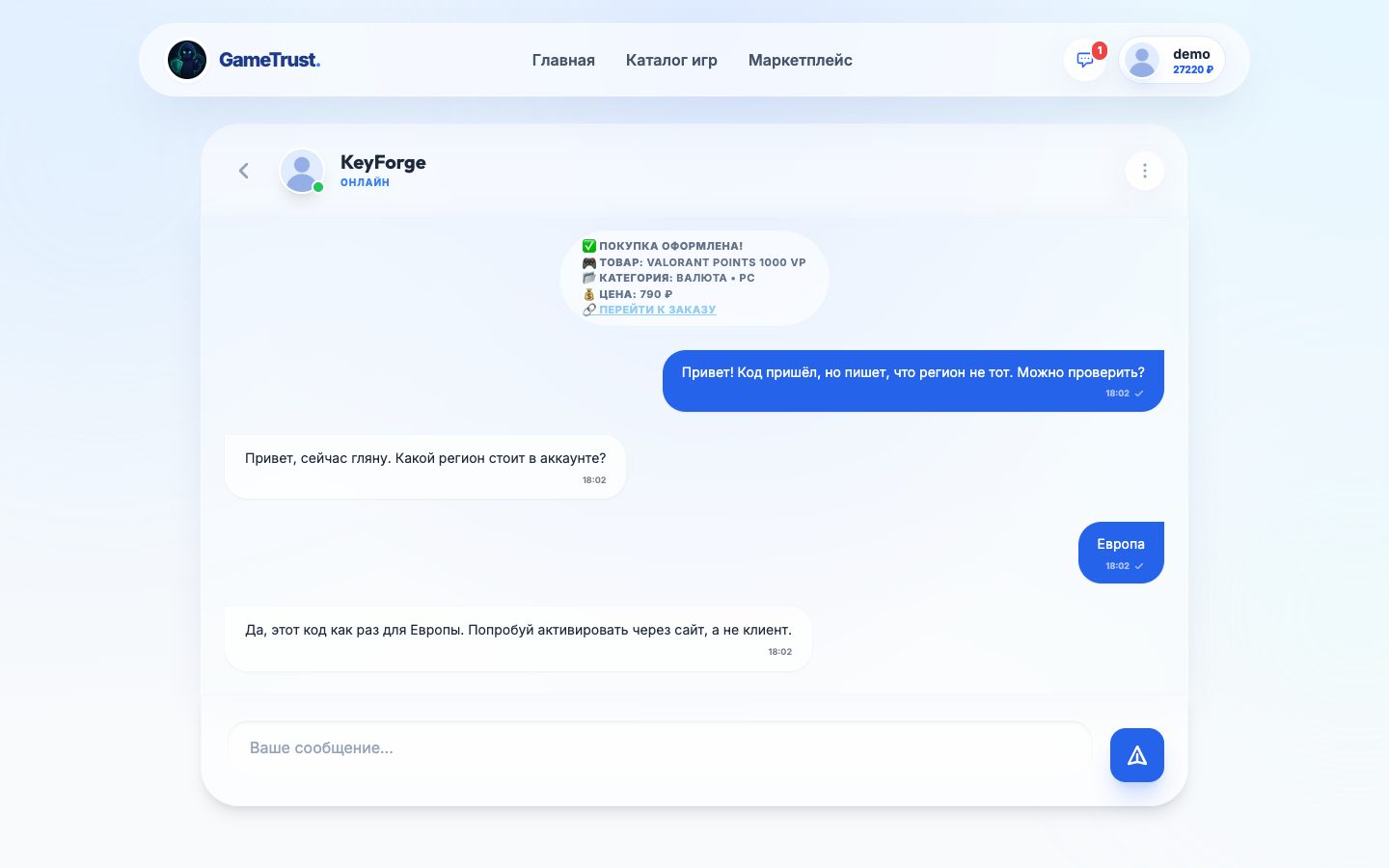Open the messages notification icon
This screenshot has height=868, width=1389.
(x=1085, y=60)
